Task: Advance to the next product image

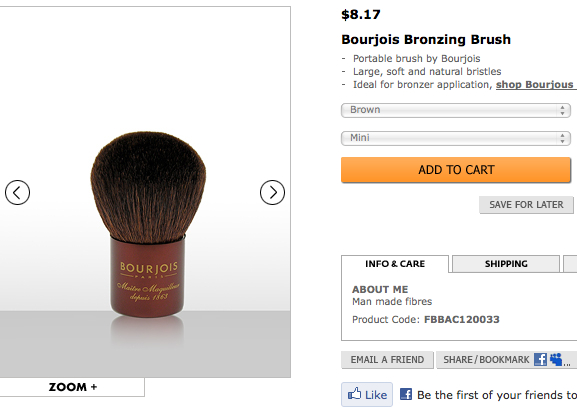Action: (x=272, y=192)
